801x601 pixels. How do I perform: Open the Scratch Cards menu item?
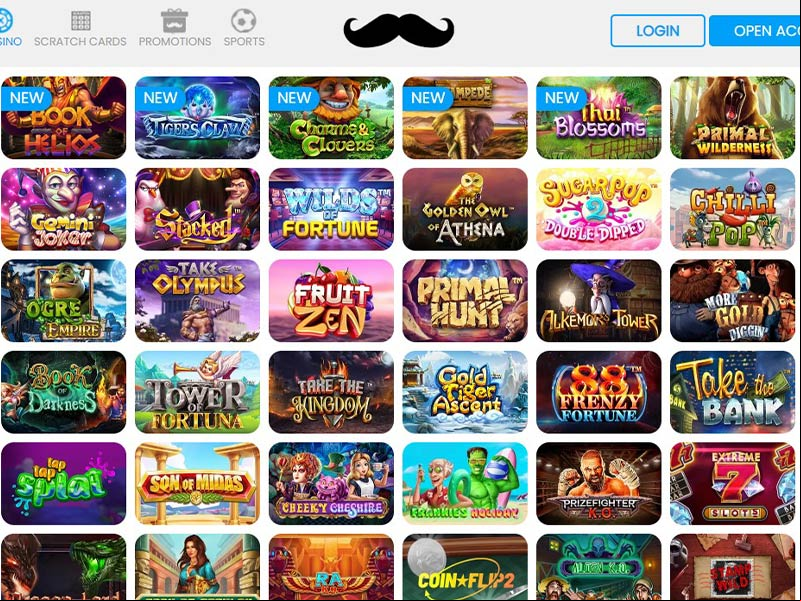80,41
